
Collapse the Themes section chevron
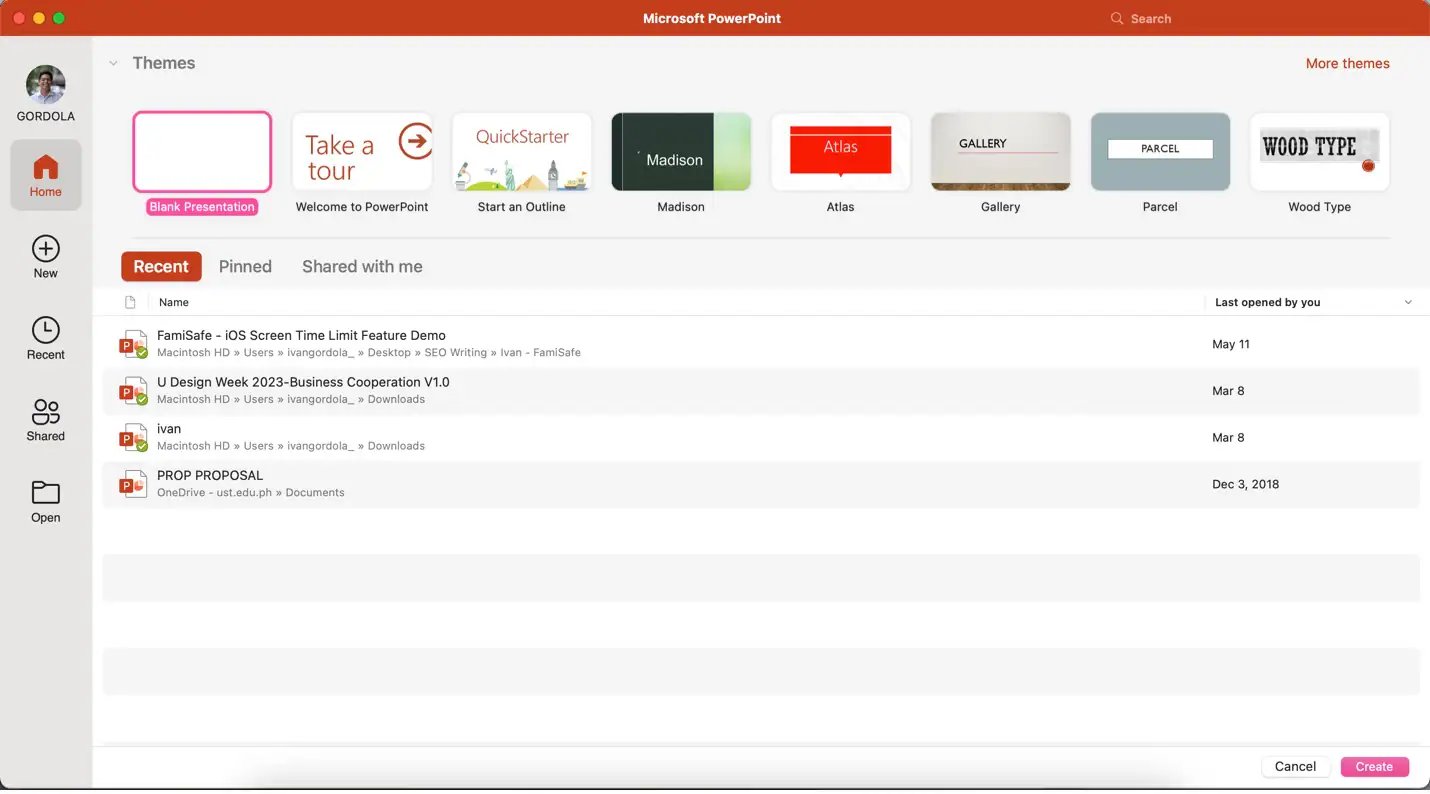(113, 63)
